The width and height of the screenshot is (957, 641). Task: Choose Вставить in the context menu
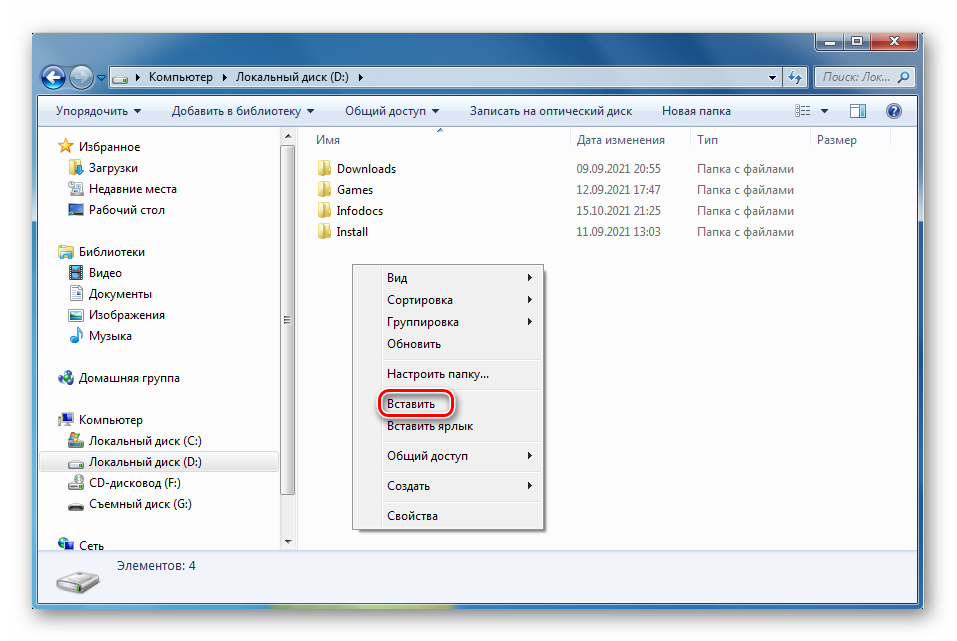(412, 404)
